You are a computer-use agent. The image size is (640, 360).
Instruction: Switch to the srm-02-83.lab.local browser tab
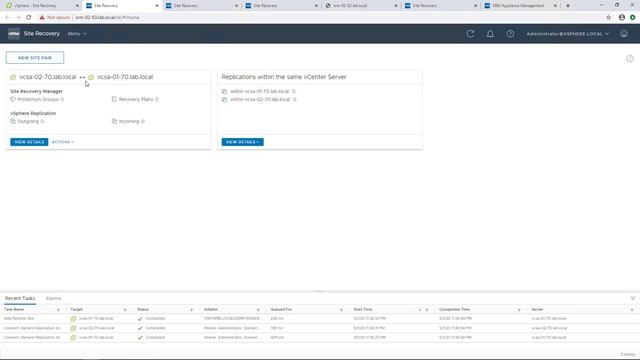pyautogui.click(x=361, y=6)
